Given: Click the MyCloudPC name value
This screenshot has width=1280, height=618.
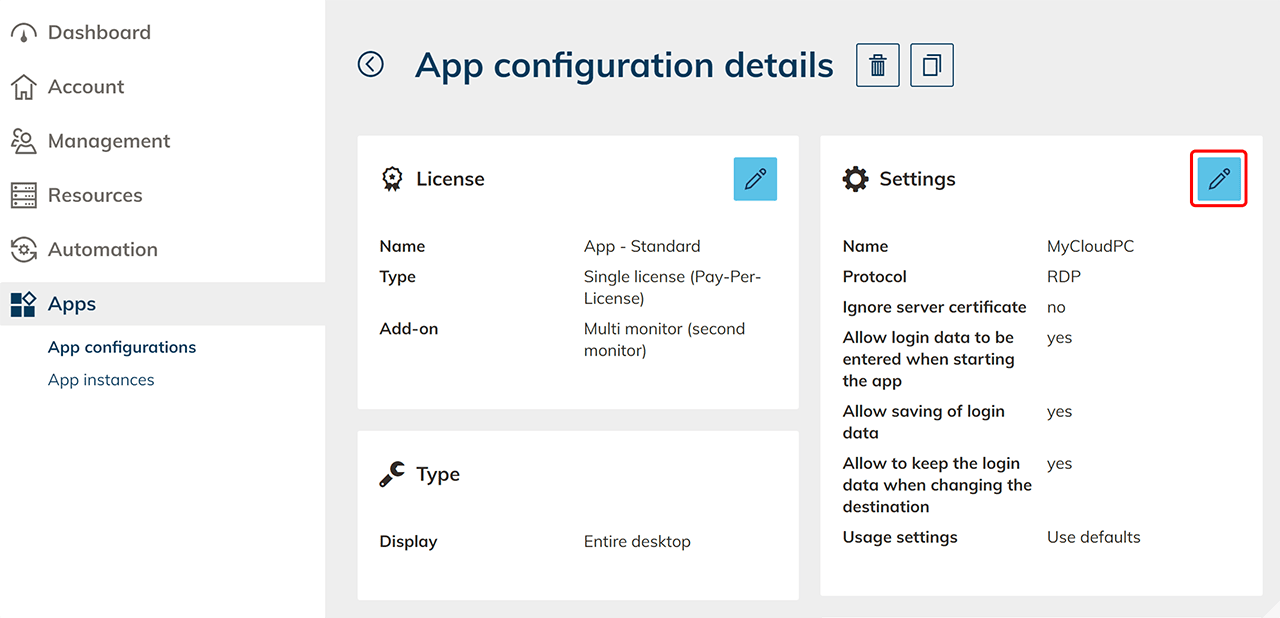Looking at the screenshot, I should (x=1090, y=246).
